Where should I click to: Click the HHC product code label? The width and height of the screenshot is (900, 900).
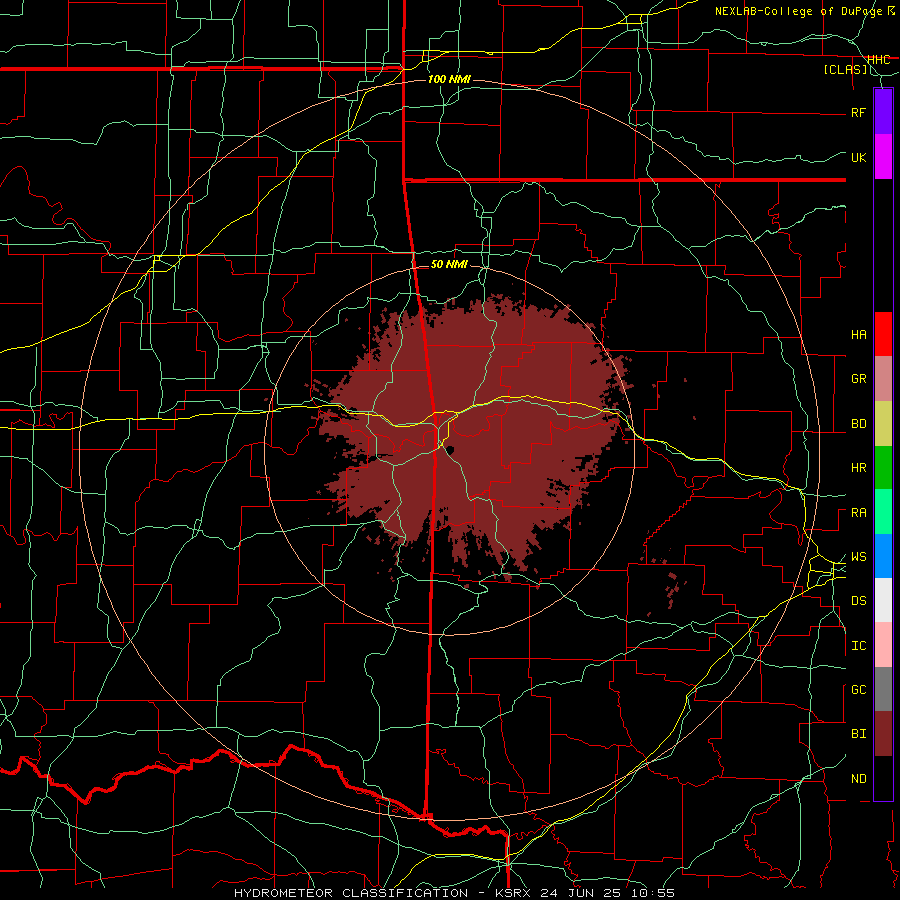coord(879,60)
